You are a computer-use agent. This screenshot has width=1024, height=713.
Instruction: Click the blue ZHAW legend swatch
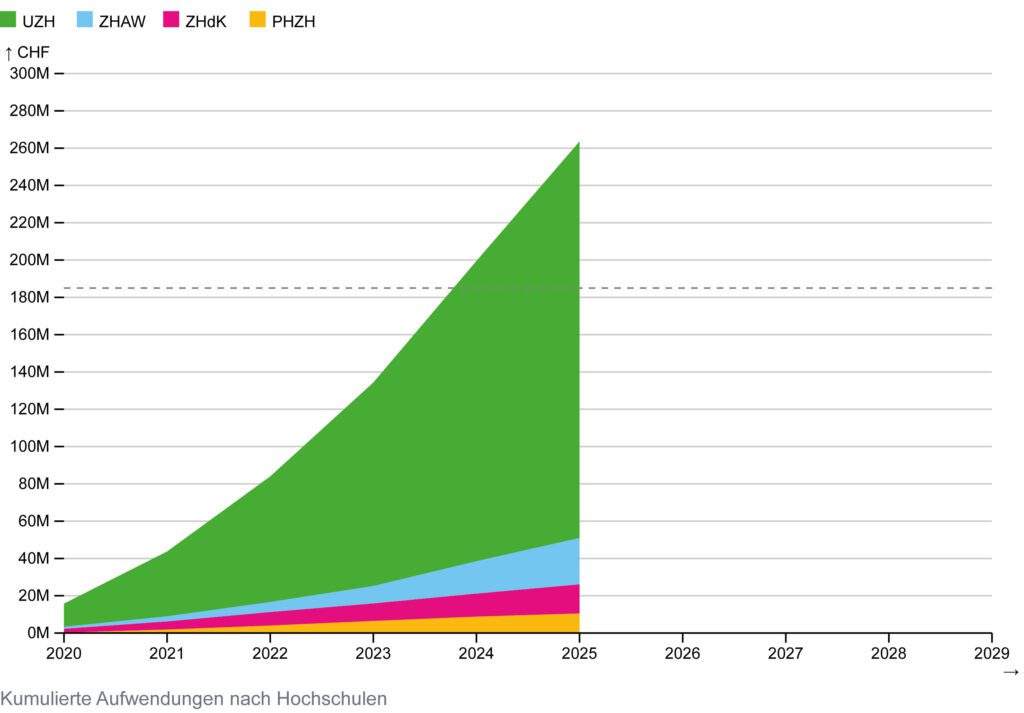pyautogui.click(x=85, y=20)
